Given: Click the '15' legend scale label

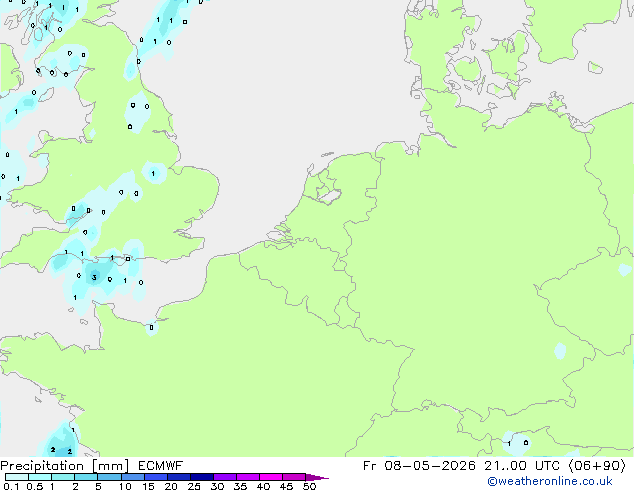Looking at the screenshot, I should click(x=148, y=486).
